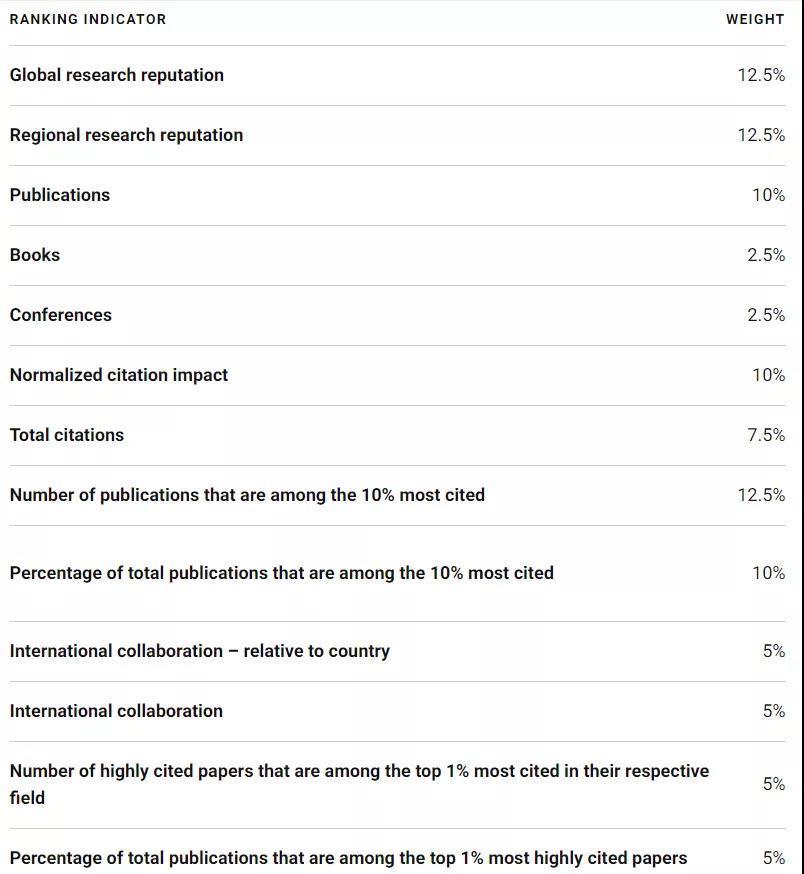The height and width of the screenshot is (874, 804).
Task: Click the Weight column header
Action: pos(755,19)
